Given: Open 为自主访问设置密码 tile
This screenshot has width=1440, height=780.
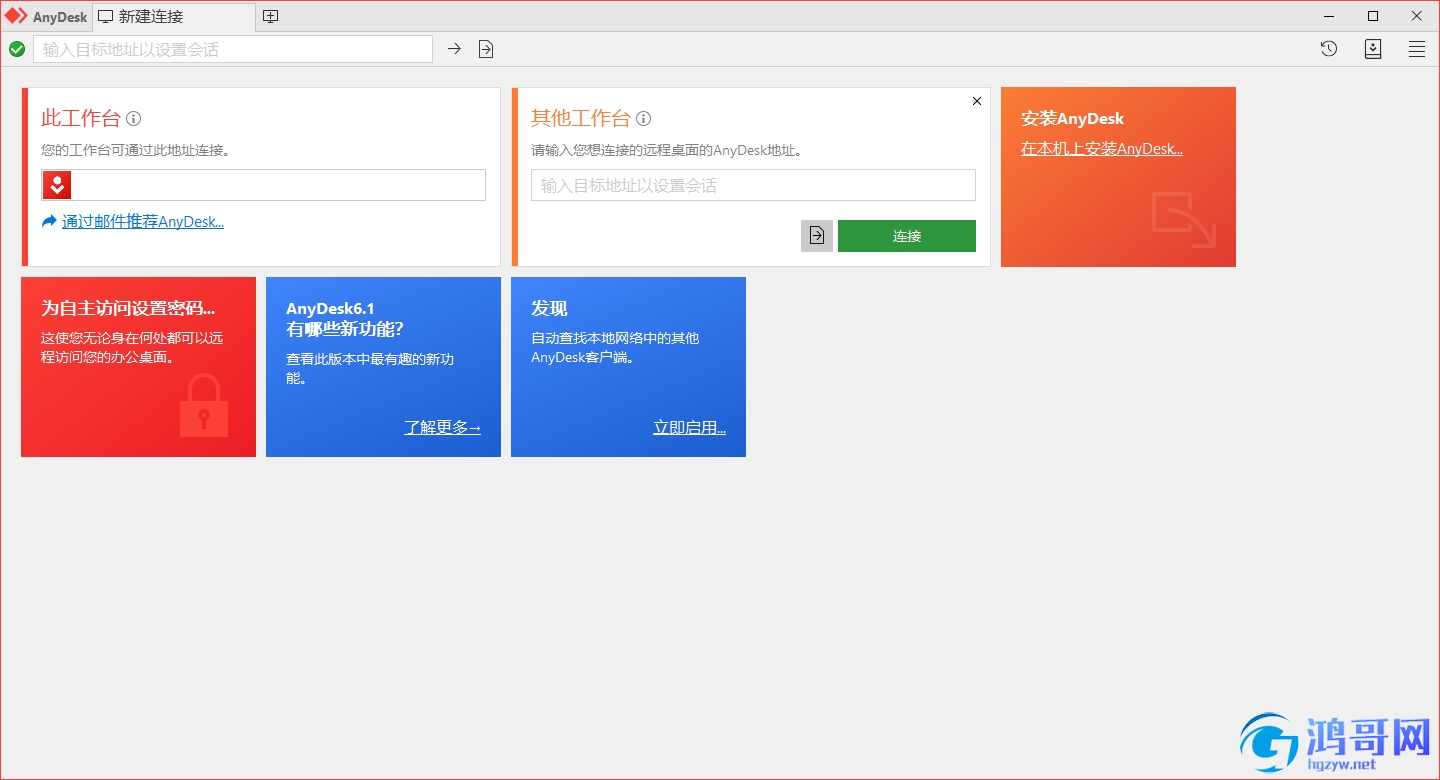Looking at the screenshot, I should point(138,367).
